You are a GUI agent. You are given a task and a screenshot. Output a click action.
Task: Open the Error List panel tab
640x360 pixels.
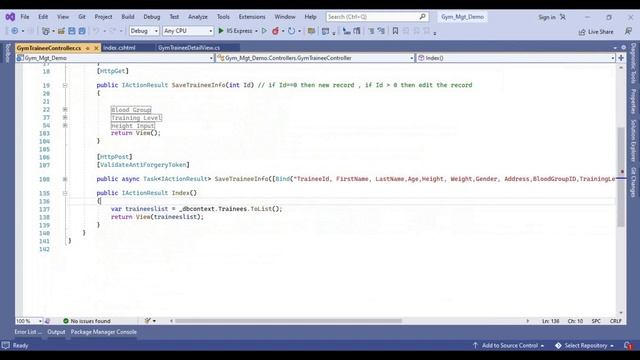click(x=28, y=332)
